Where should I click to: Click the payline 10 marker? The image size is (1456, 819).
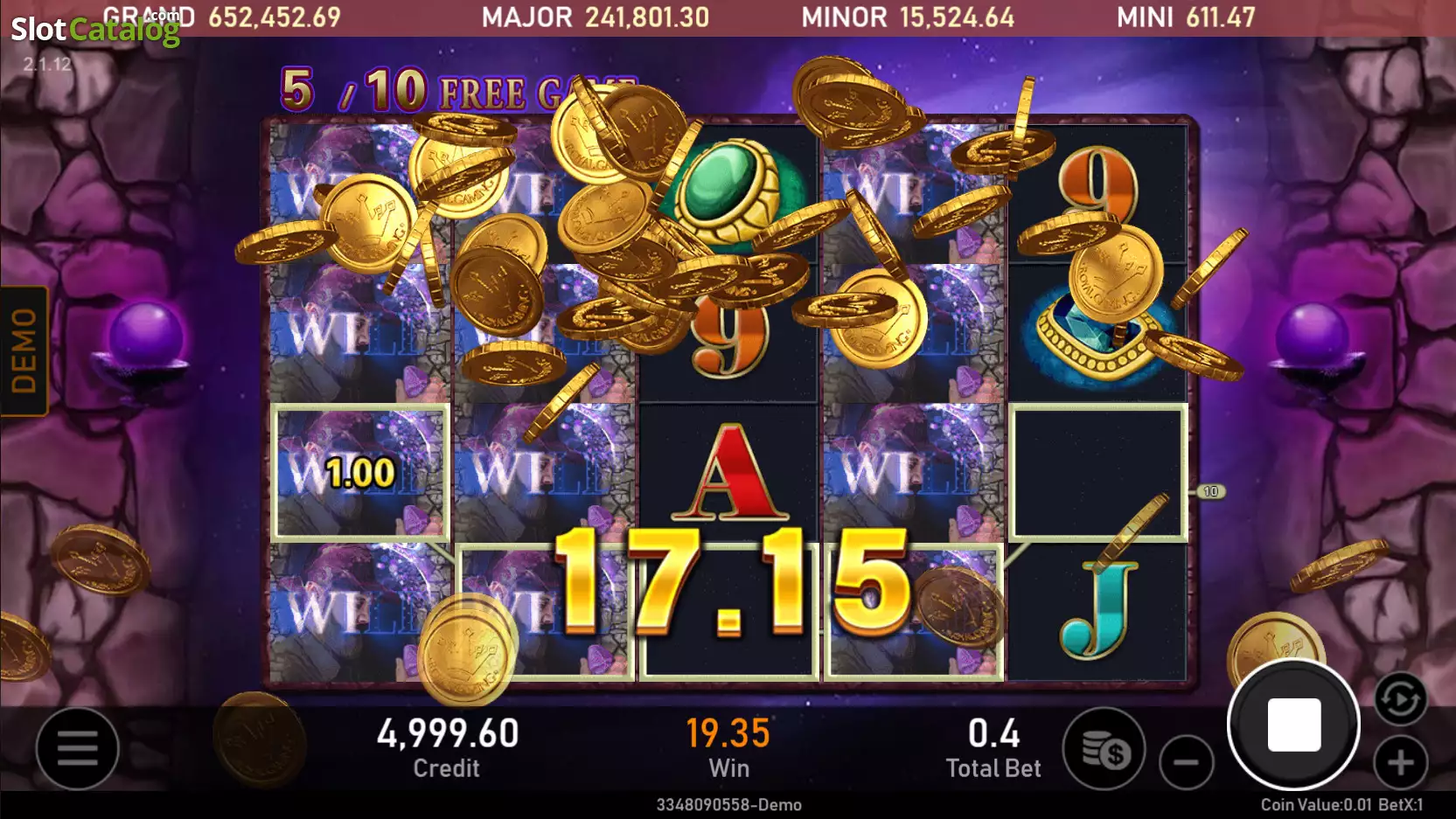[x=1210, y=491]
